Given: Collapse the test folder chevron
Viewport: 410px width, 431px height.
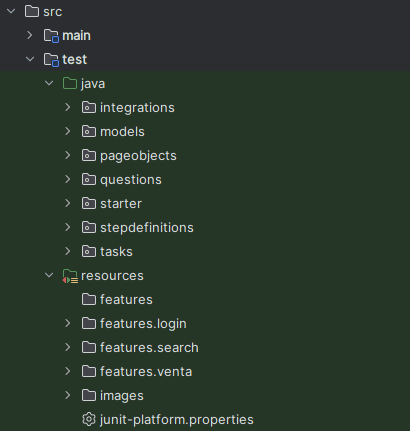Looking at the screenshot, I should click(x=30, y=59).
